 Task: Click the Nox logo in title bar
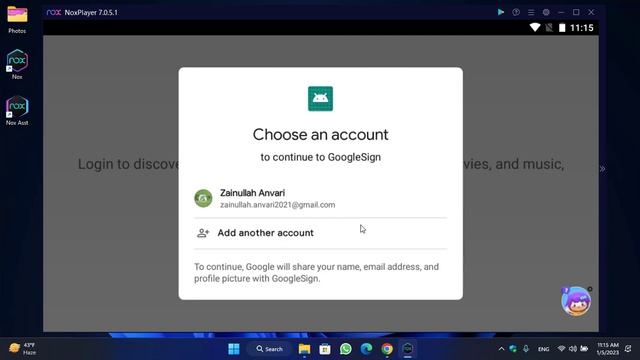pos(54,12)
